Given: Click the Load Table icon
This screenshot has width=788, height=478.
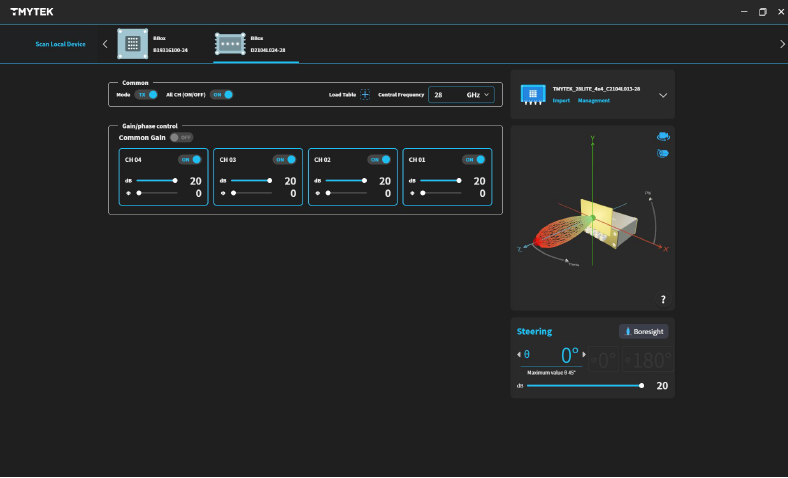Looking at the screenshot, I should [x=364, y=95].
